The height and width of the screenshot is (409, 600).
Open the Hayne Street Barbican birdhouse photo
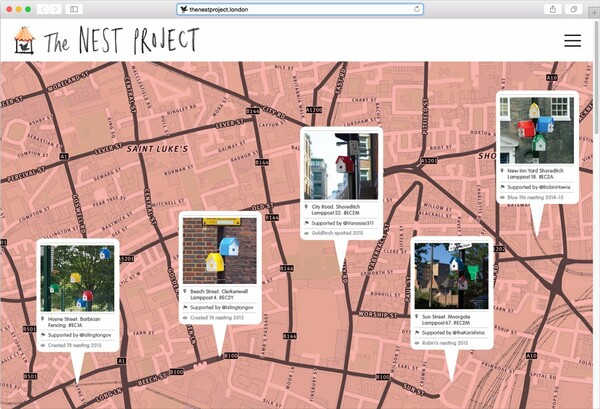[77, 278]
